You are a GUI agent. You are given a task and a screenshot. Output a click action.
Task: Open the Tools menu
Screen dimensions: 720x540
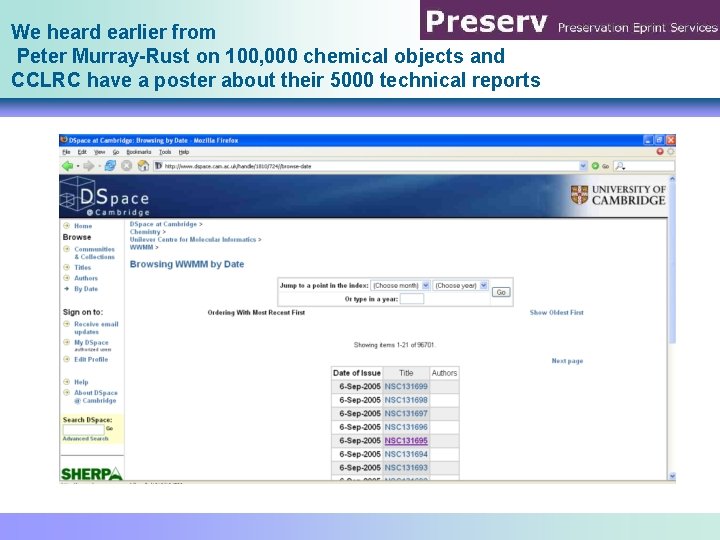pos(165,152)
